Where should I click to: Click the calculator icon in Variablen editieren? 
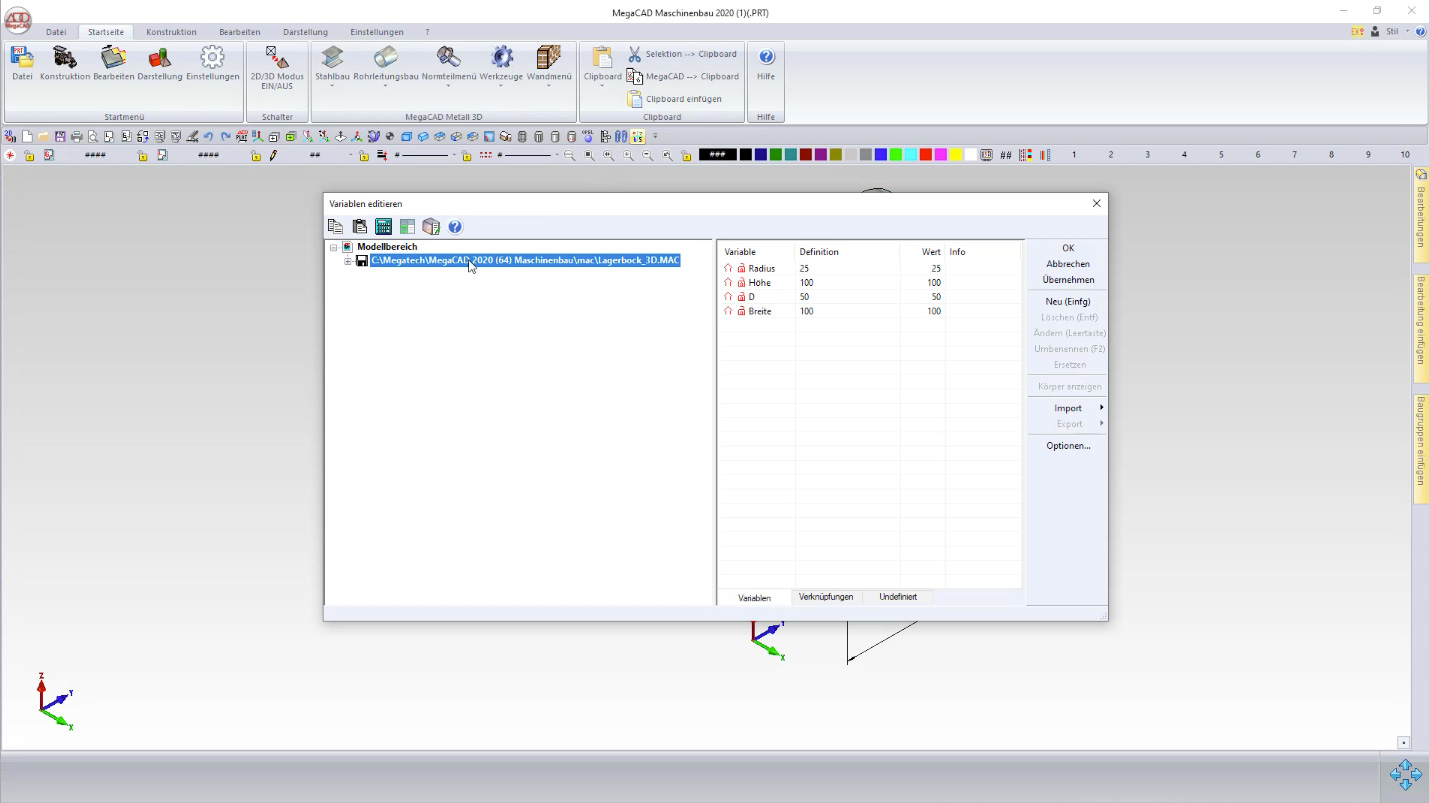point(383,227)
